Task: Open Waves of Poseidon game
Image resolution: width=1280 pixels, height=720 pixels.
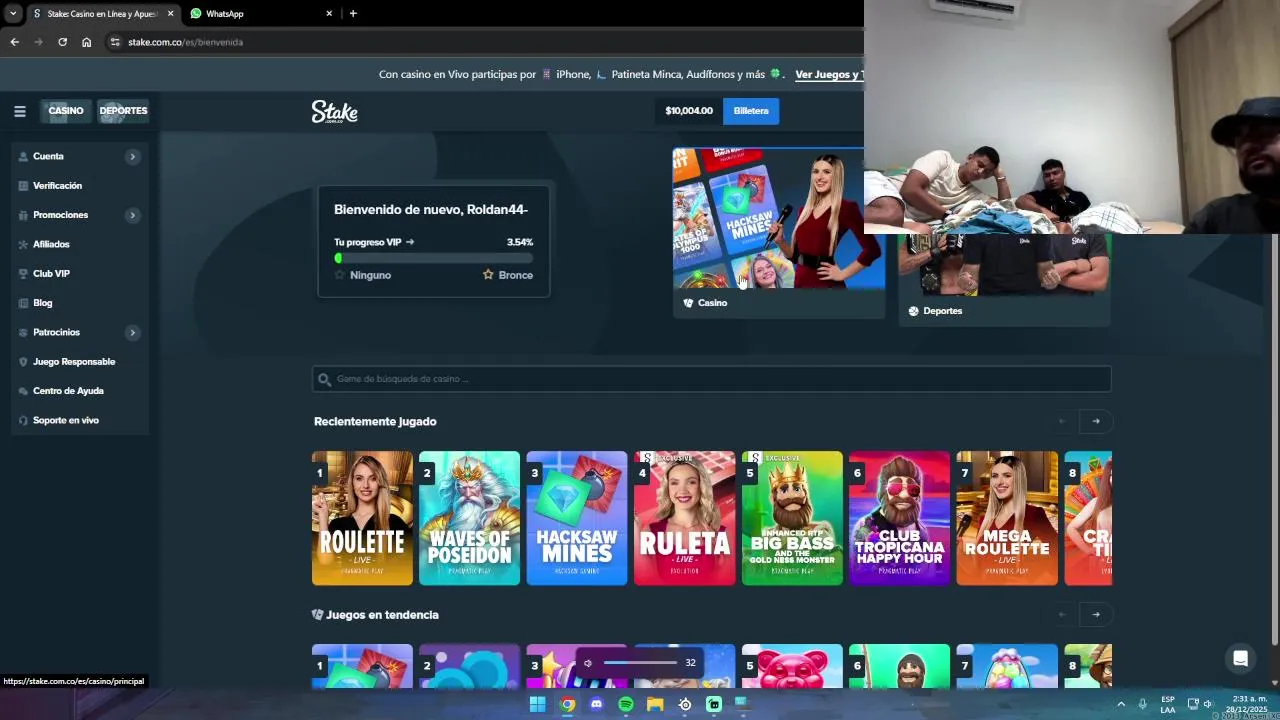Action: [x=469, y=518]
